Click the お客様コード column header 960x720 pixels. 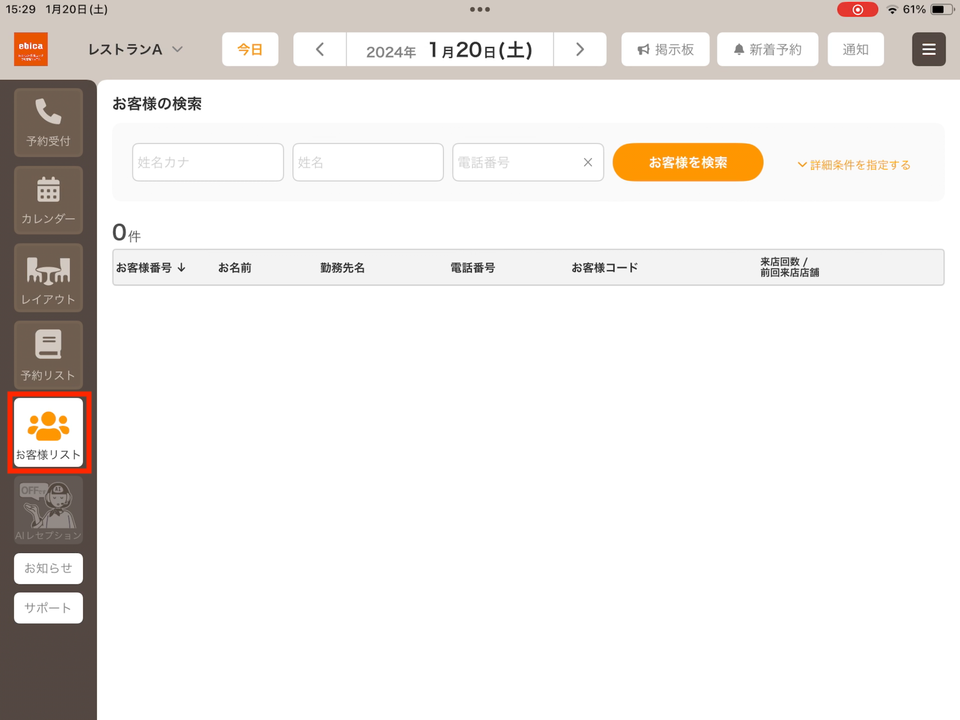[x=604, y=268]
